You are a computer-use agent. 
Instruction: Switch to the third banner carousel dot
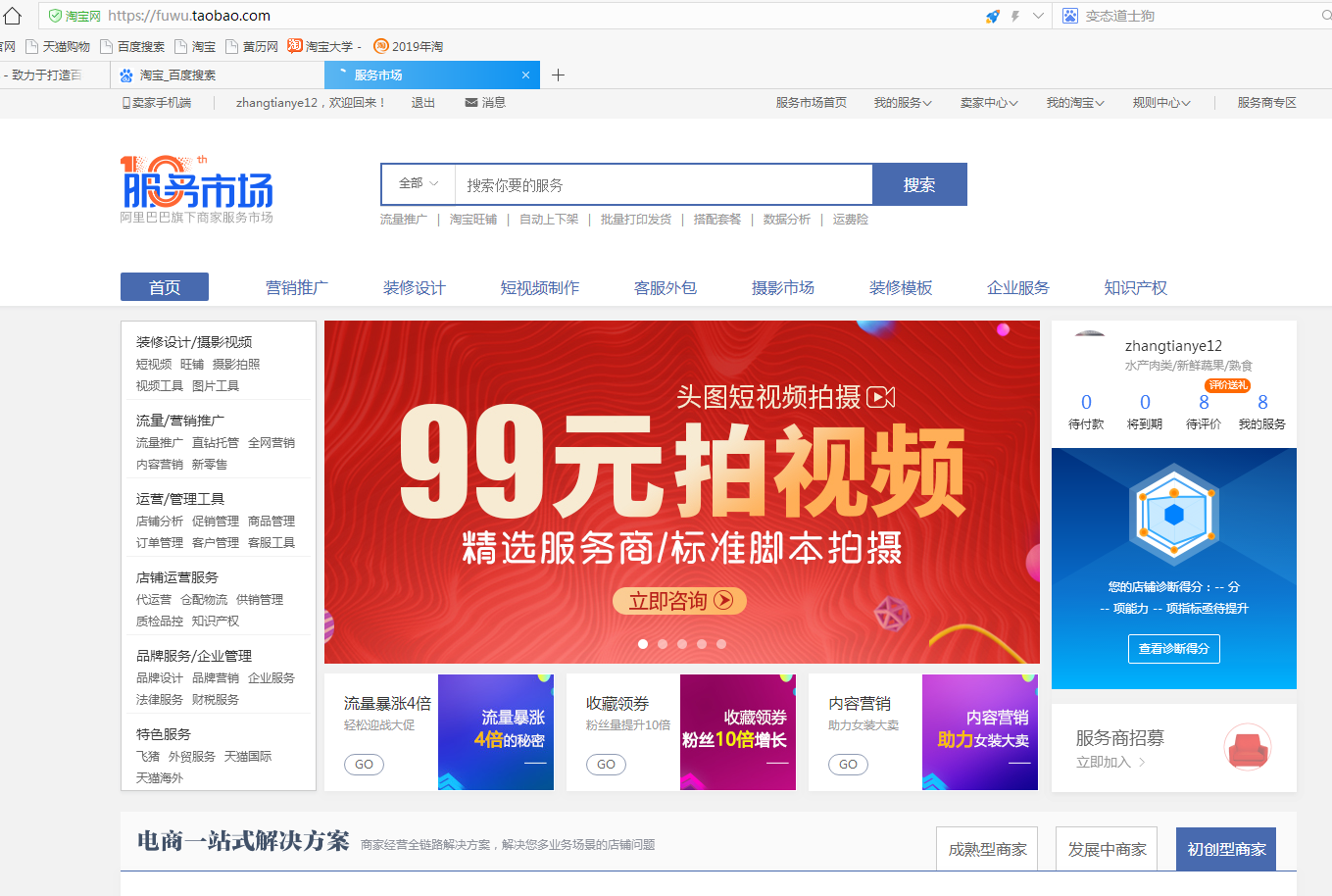pyautogui.click(x=682, y=644)
